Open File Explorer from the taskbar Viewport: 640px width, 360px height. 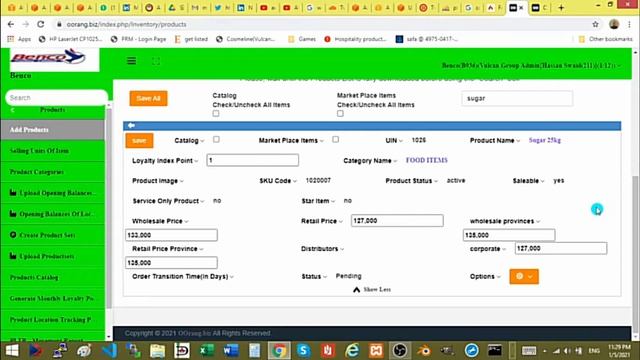tap(158, 351)
